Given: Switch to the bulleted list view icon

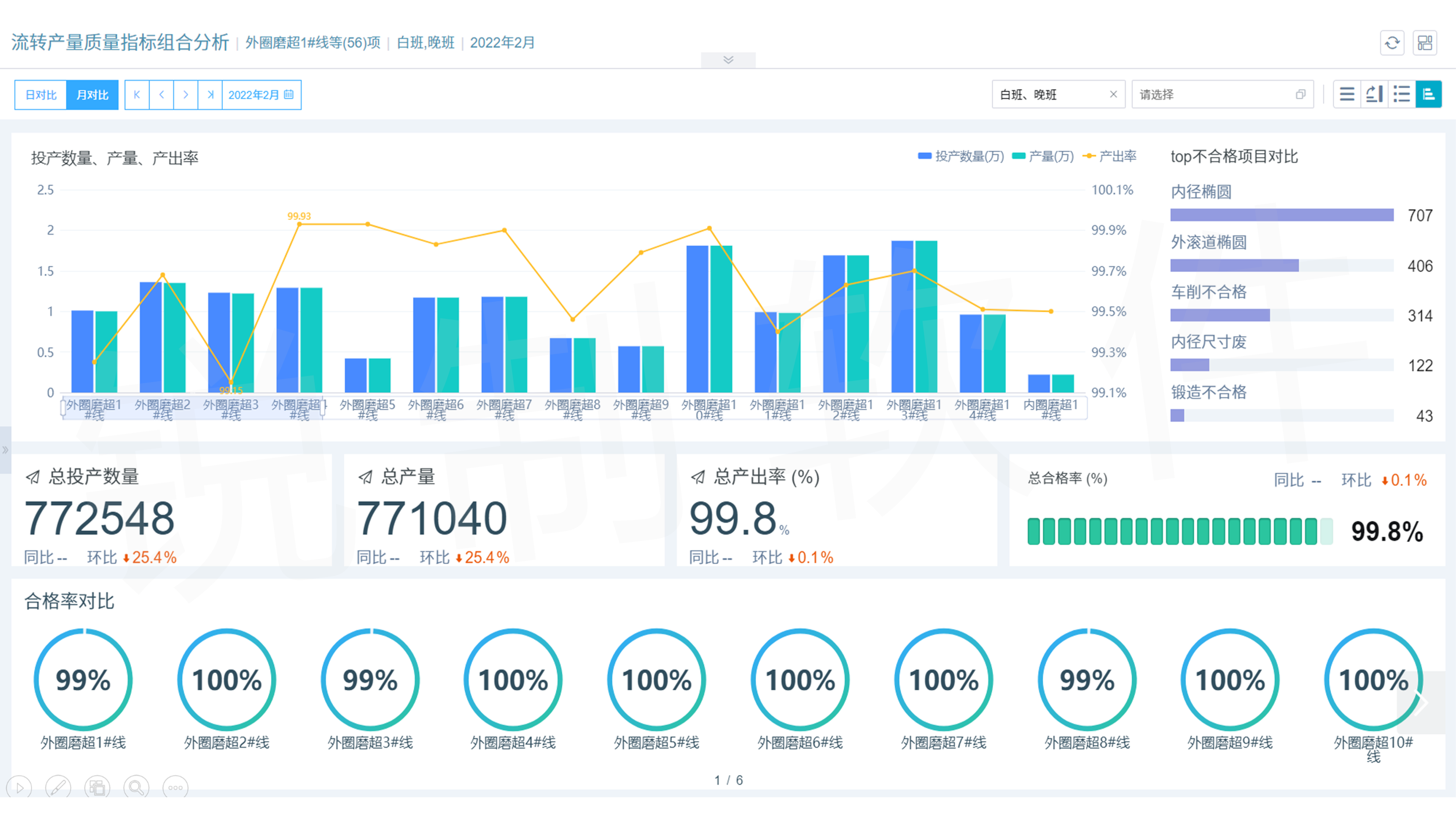Looking at the screenshot, I should 1401,95.
